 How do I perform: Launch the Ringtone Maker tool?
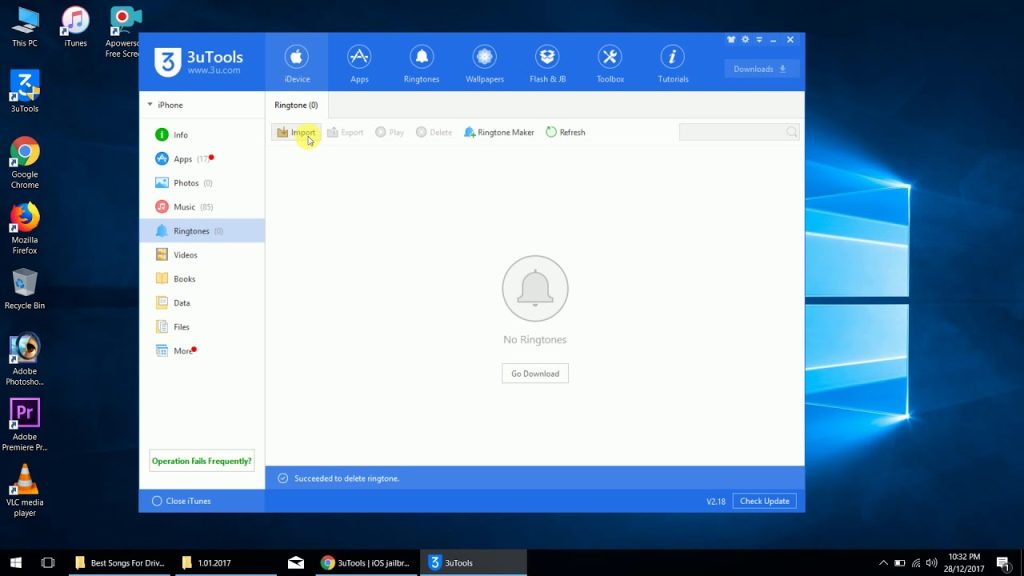(x=499, y=132)
